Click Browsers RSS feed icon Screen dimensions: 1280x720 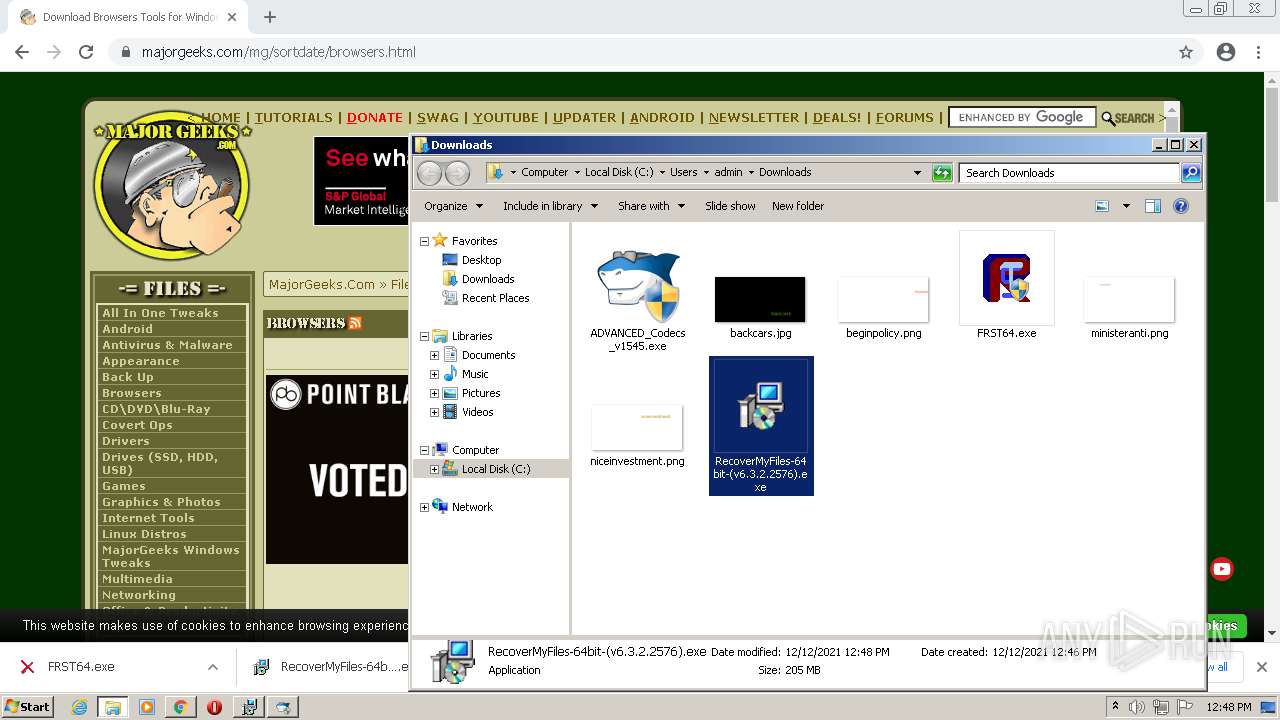(x=355, y=323)
